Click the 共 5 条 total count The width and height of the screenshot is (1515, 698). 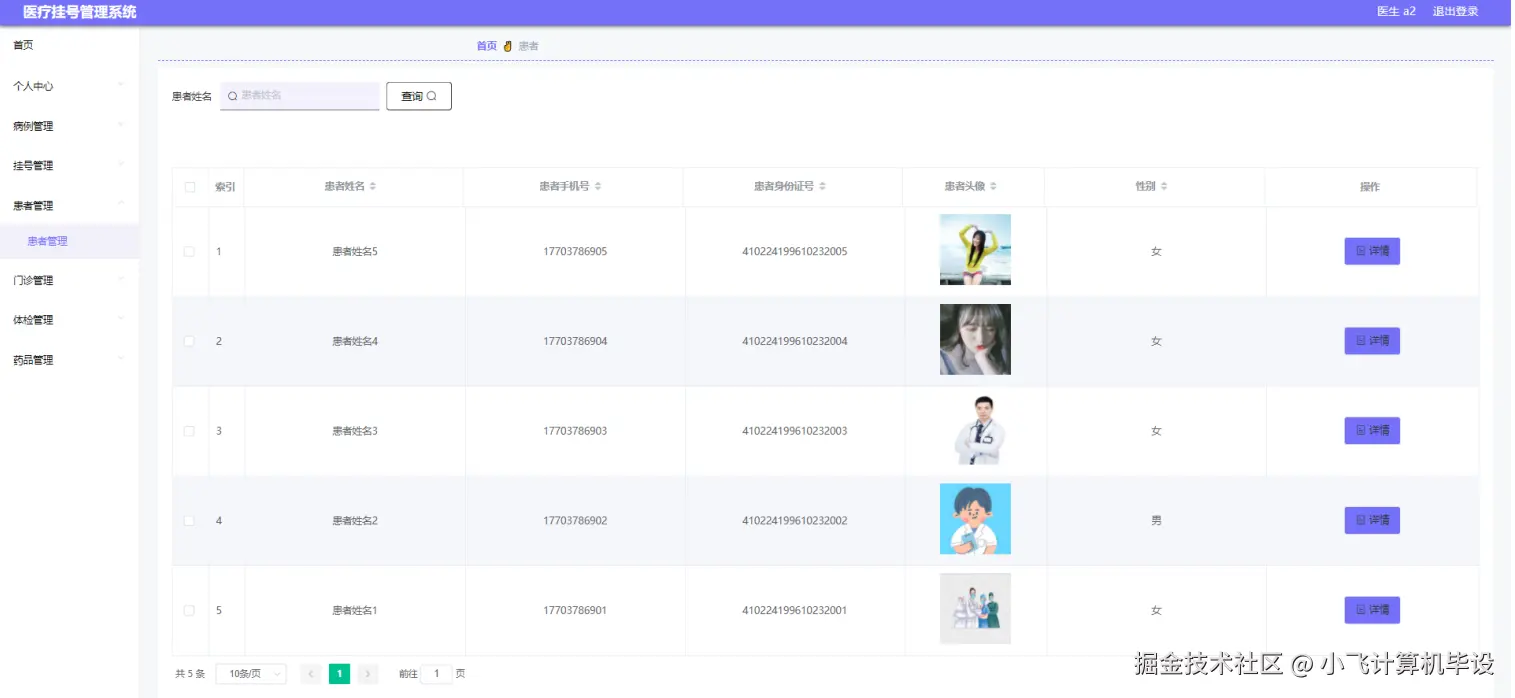pyautogui.click(x=190, y=674)
